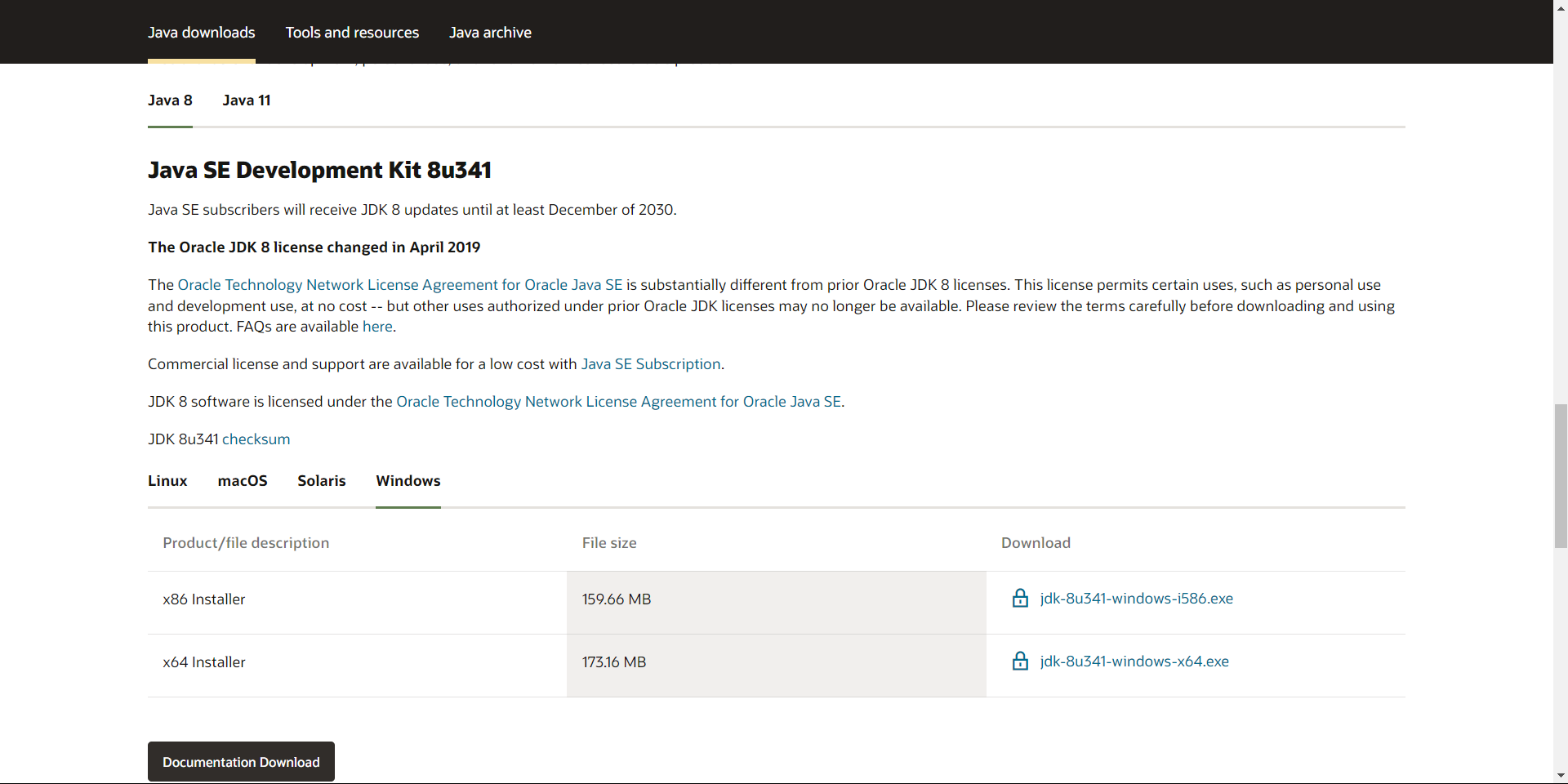
Task: Click lock icon beside jdk-8u341-windows-i586.exe
Action: click(x=1020, y=599)
